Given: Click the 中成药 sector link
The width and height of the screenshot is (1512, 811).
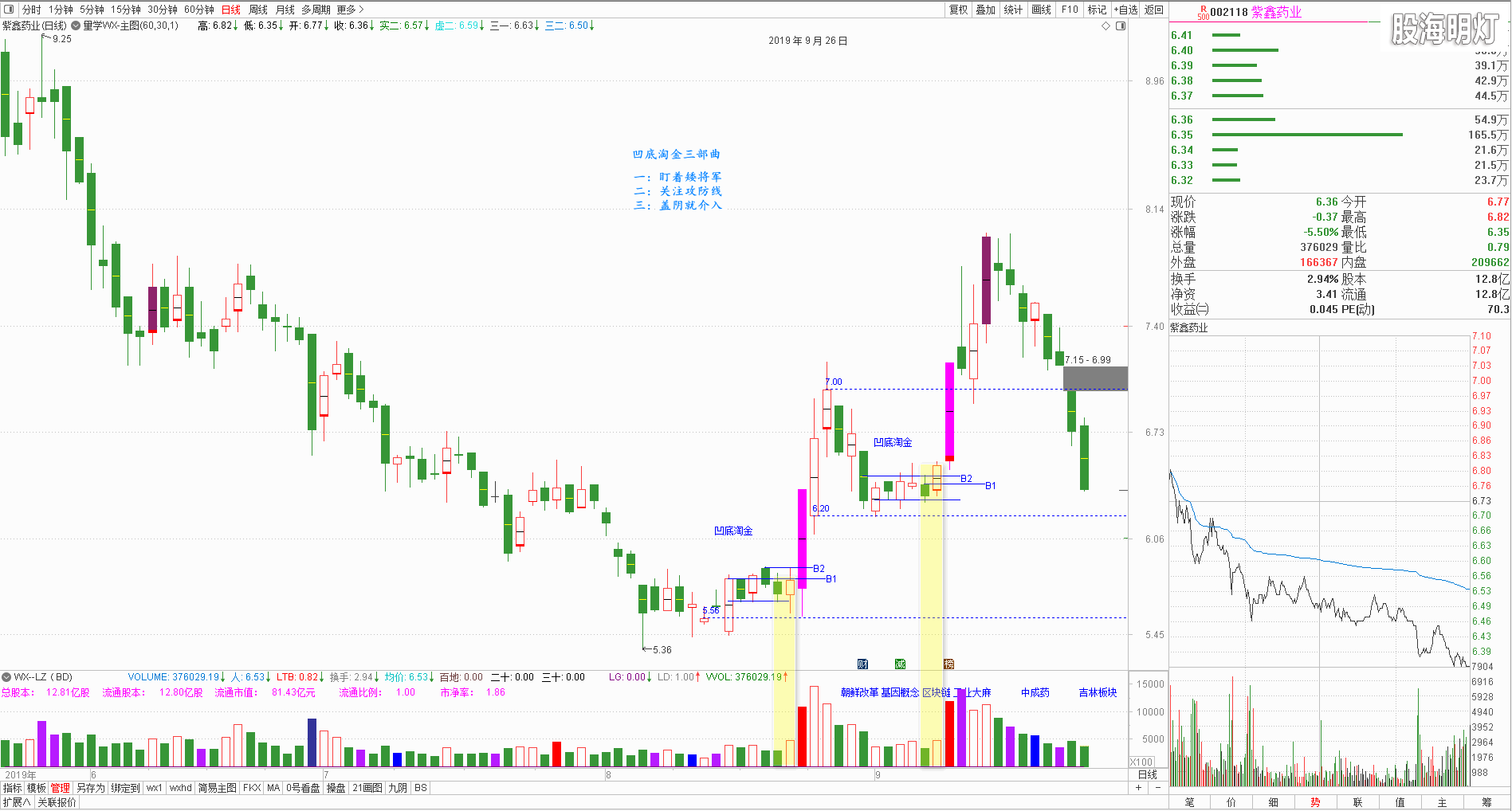Looking at the screenshot, I should [1035, 692].
